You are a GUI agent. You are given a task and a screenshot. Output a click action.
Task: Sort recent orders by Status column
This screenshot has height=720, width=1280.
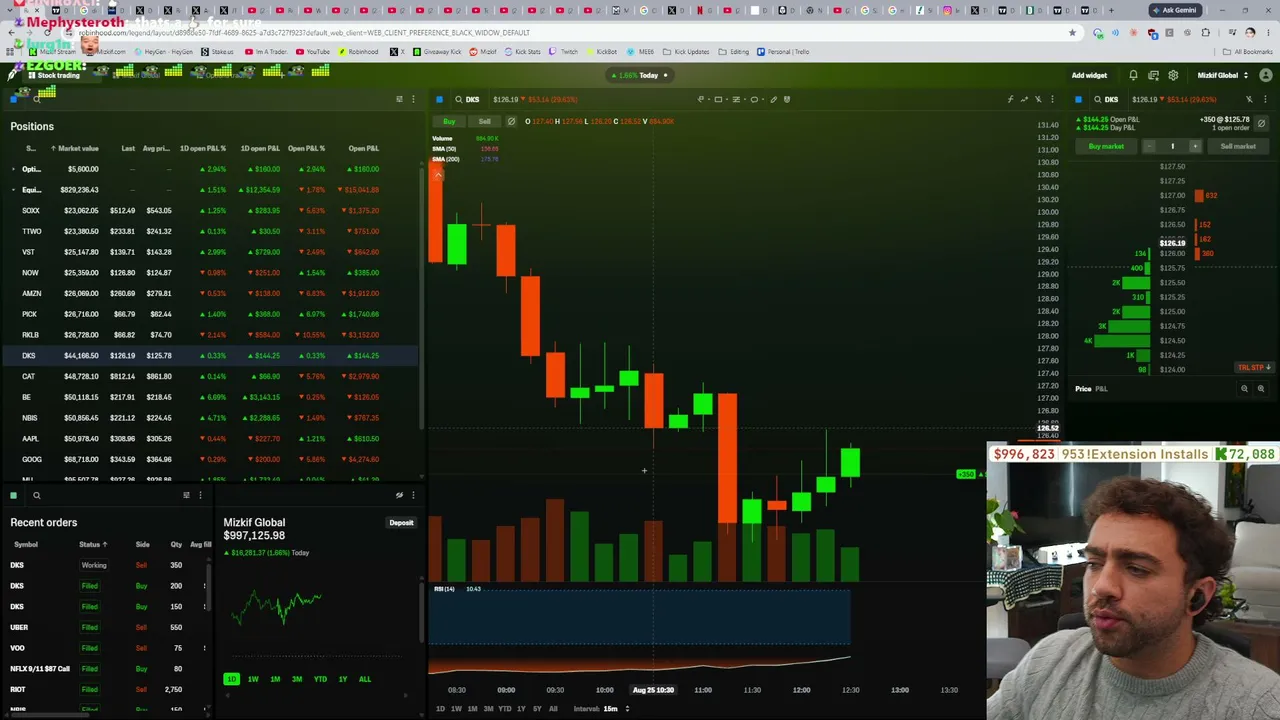click(x=93, y=545)
